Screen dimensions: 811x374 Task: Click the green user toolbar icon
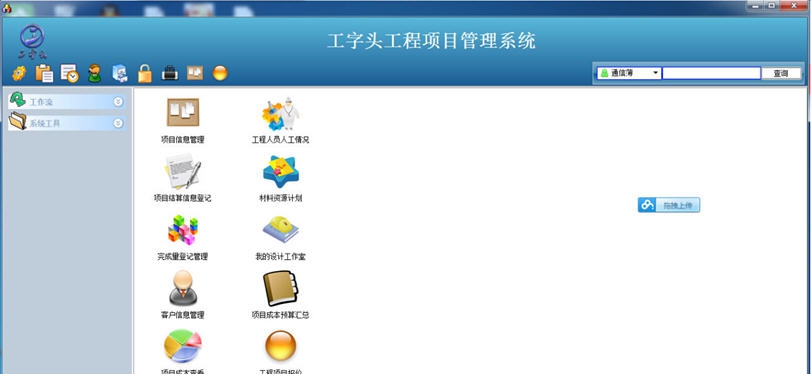[x=94, y=73]
